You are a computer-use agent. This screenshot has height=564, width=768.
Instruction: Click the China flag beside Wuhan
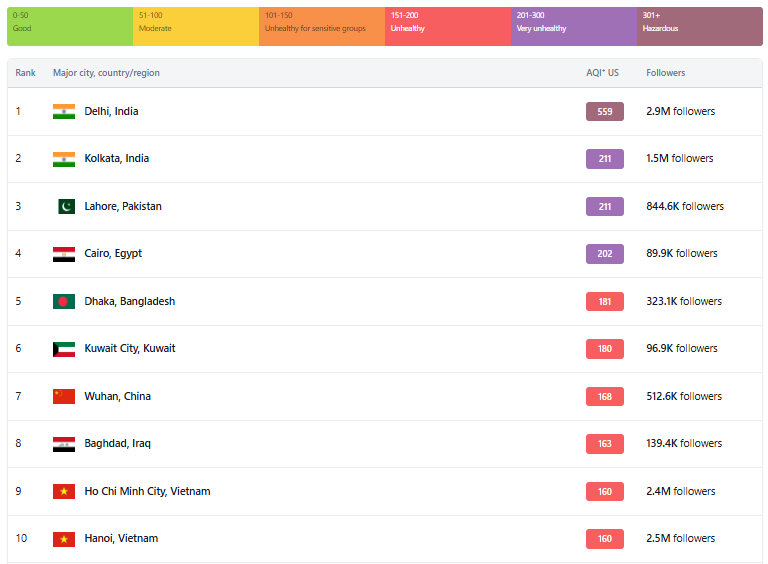[64, 396]
